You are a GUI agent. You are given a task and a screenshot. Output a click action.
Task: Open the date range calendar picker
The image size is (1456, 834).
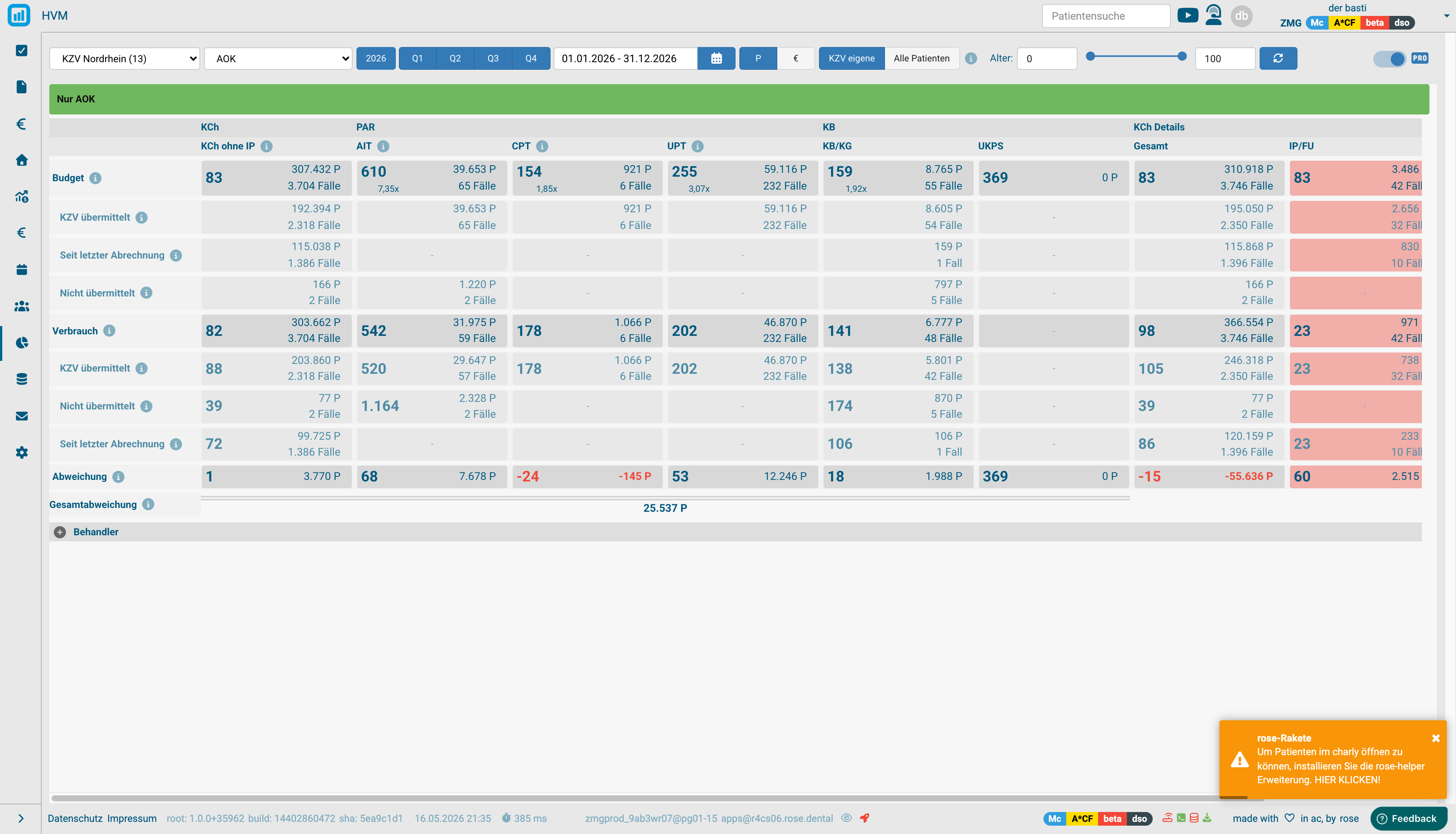click(716, 58)
